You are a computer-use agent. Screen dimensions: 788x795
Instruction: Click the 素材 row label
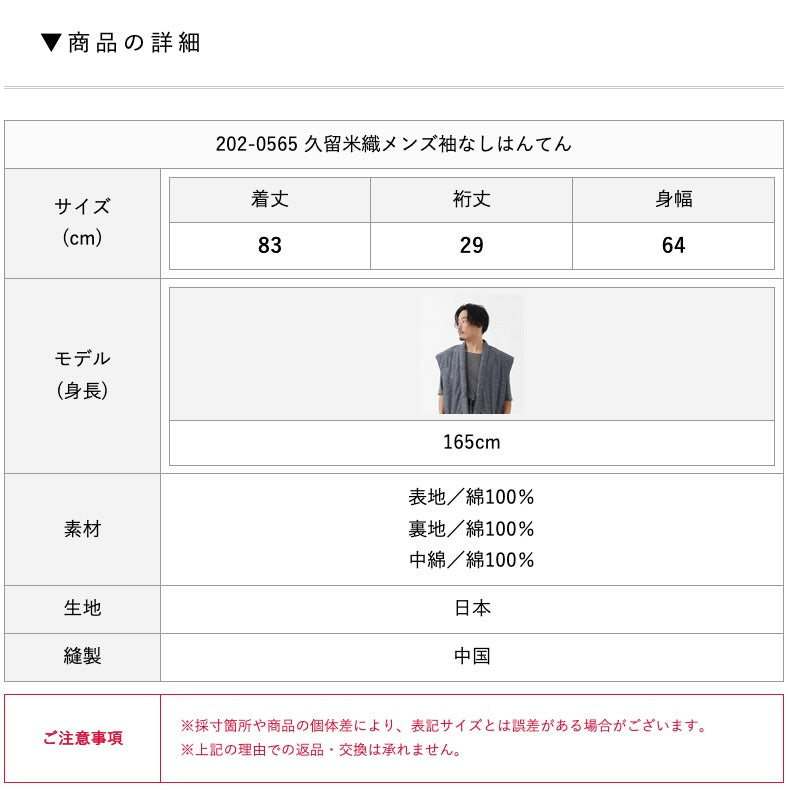(82, 529)
